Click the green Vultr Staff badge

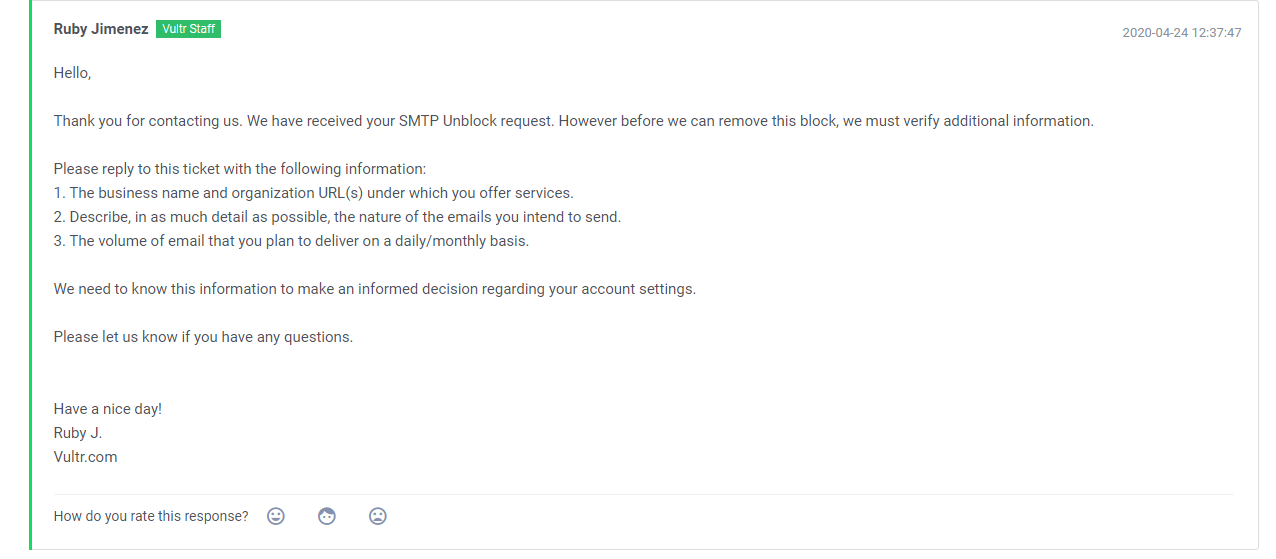[188, 29]
